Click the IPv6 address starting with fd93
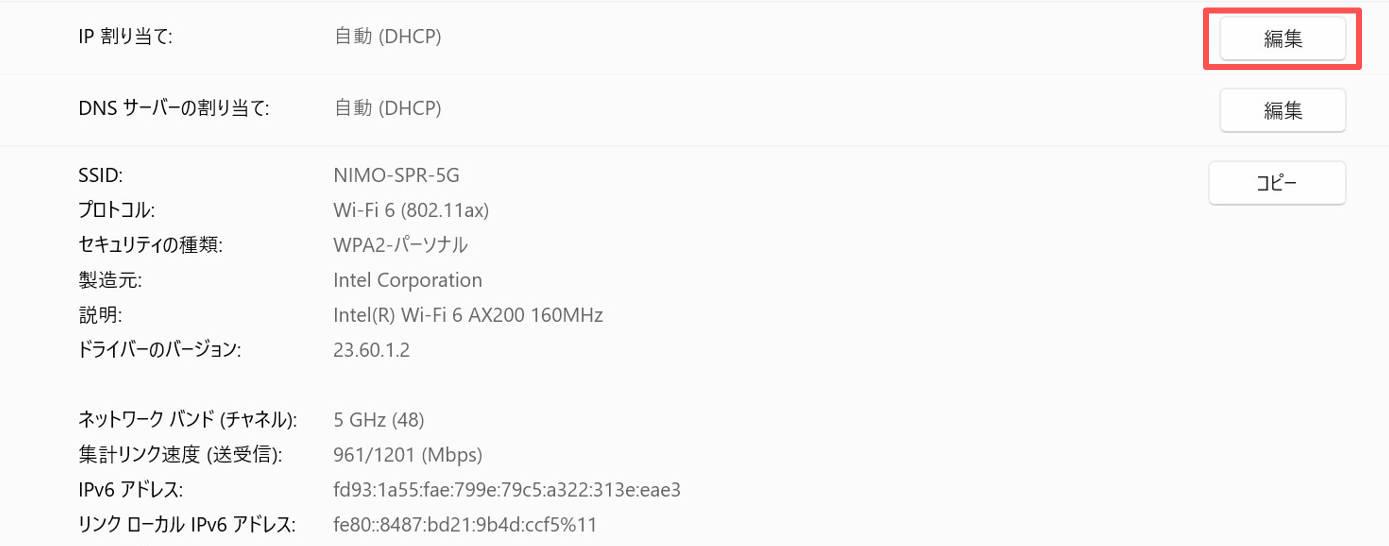This screenshot has height=546, width=1389. pos(506,490)
